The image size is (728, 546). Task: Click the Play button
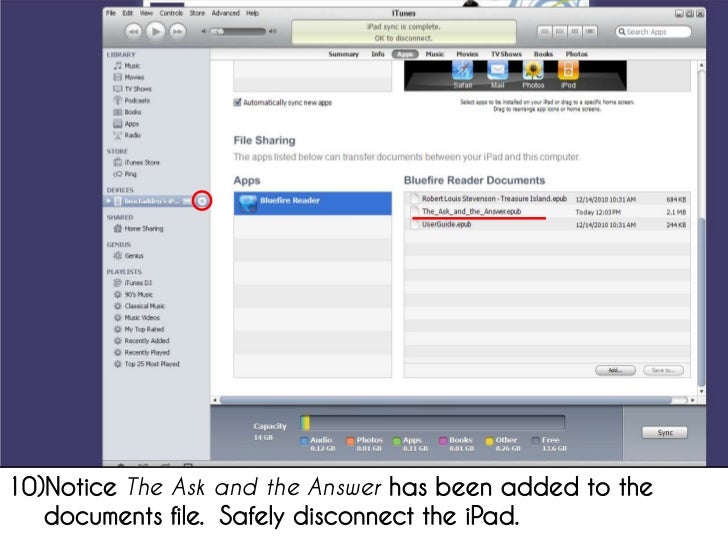pyautogui.click(x=156, y=32)
